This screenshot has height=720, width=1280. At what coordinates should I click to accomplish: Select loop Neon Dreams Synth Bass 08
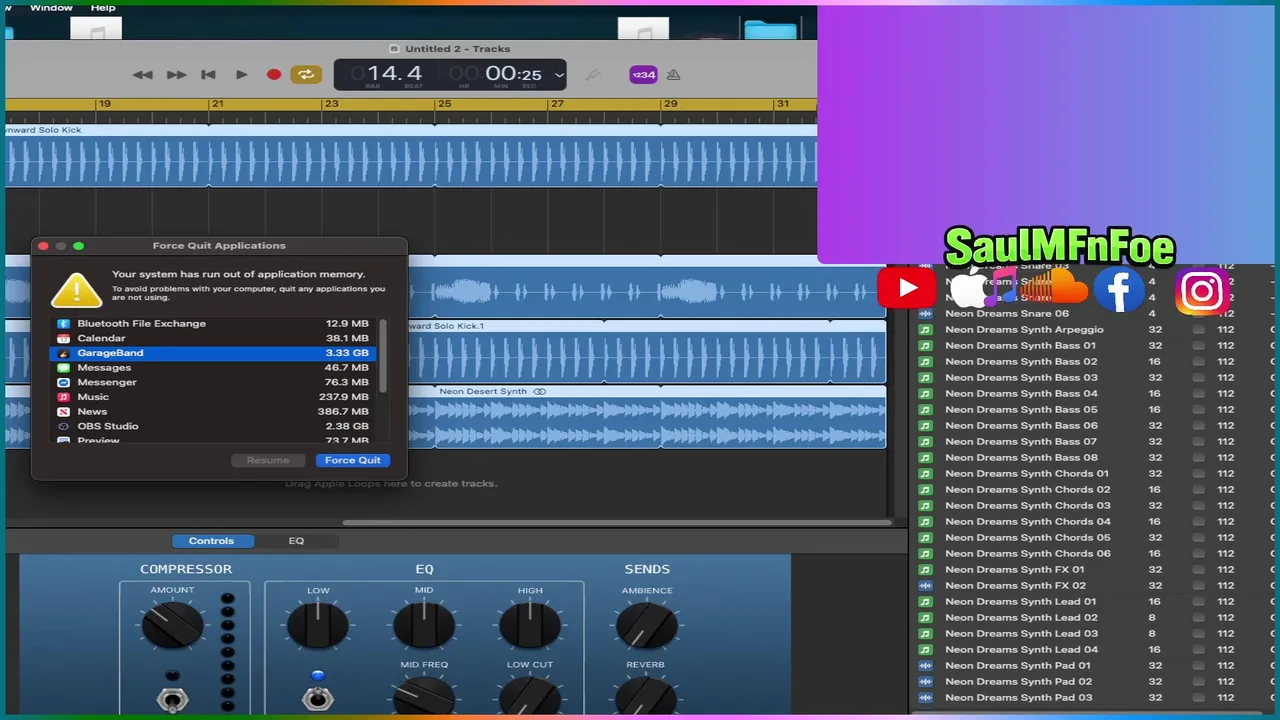[1021, 457]
